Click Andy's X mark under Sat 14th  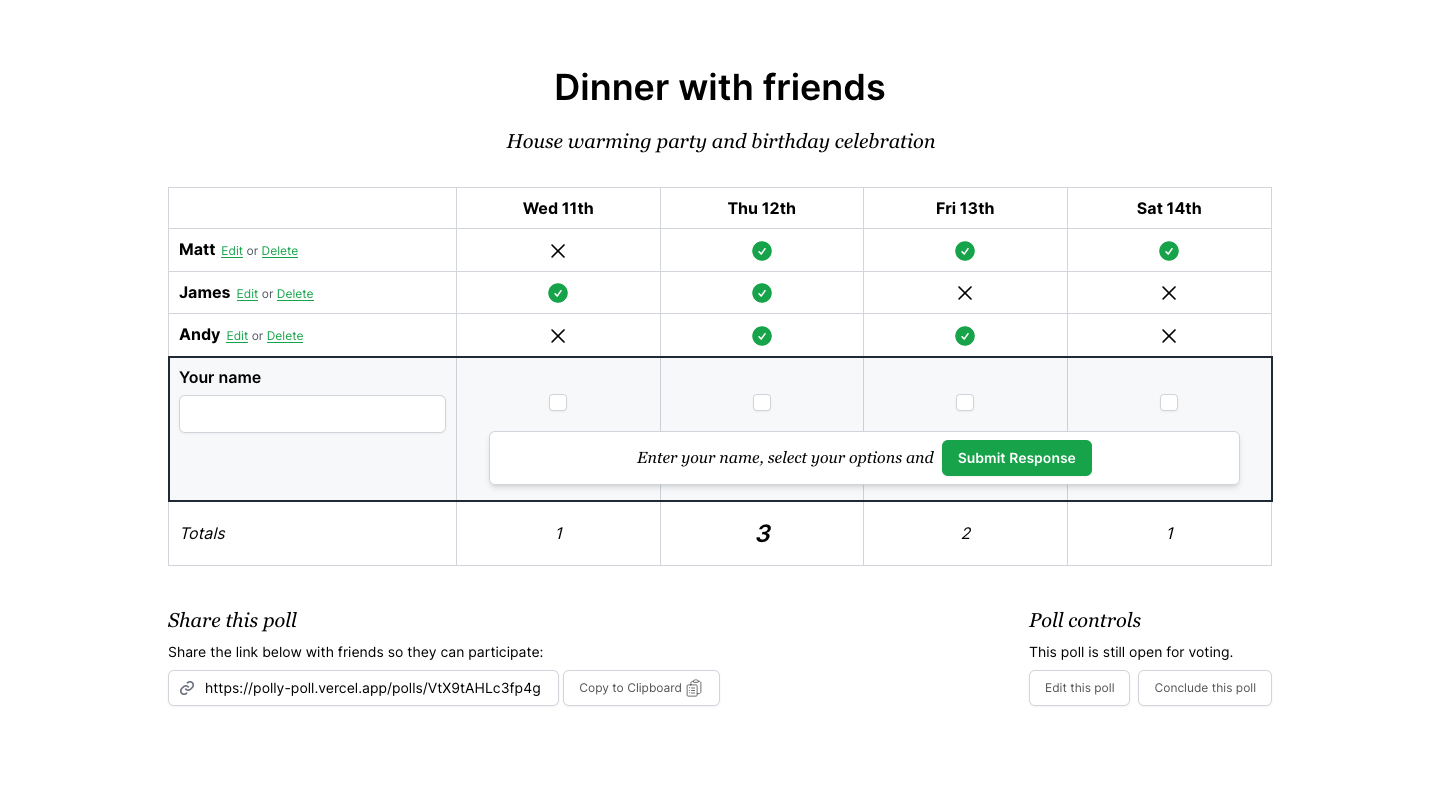(1169, 336)
